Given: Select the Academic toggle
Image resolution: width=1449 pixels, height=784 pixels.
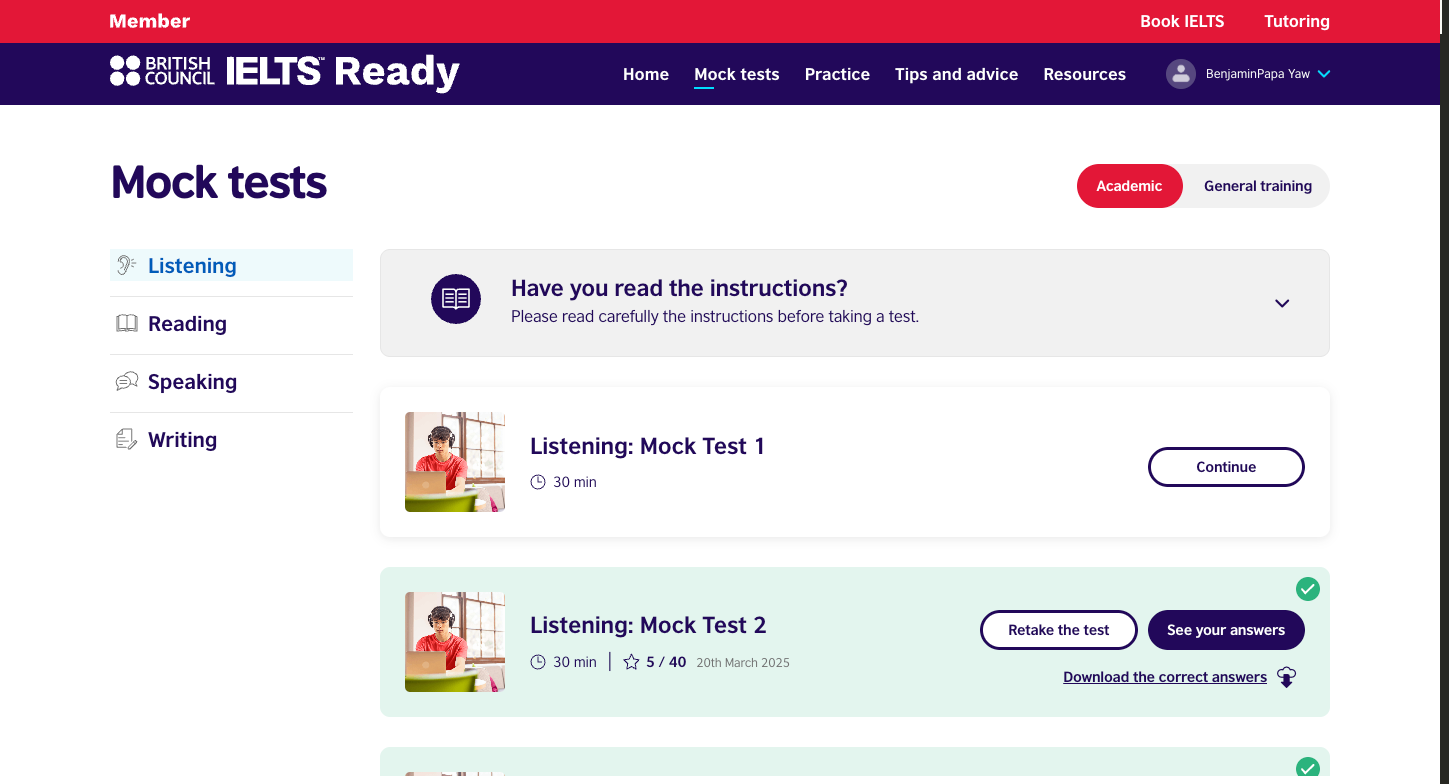Looking at the screenshot, I should [x=1129, y=186].
